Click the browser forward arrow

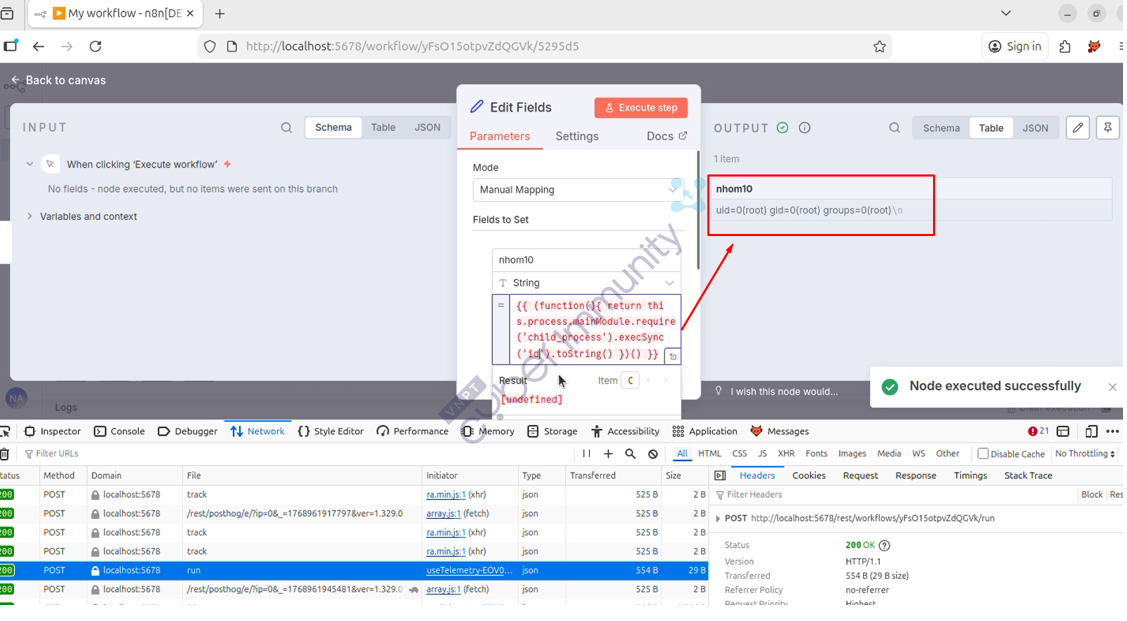(x=67, y=46)
